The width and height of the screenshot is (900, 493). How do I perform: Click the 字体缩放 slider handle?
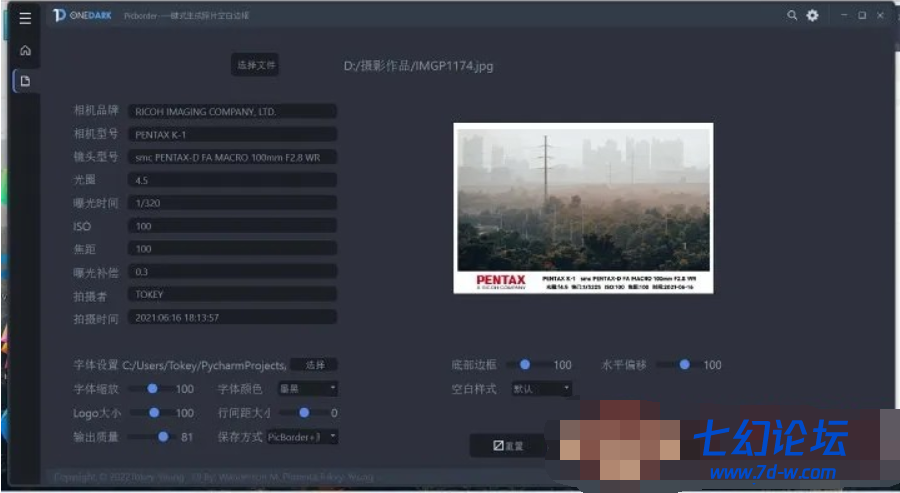coord(153,388)
